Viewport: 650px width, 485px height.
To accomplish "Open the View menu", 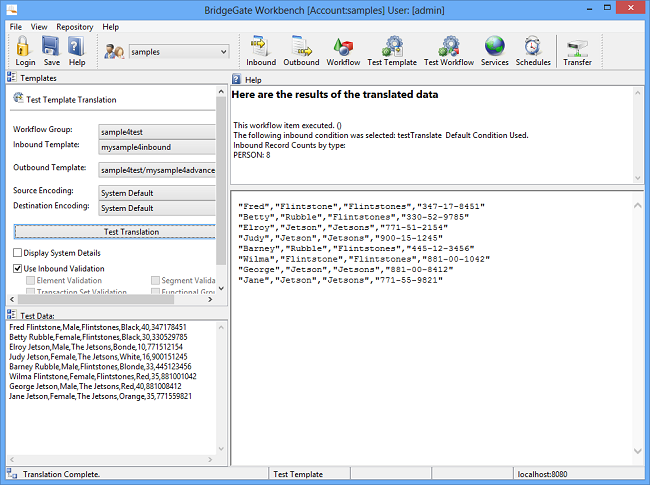I will point(39,27).
